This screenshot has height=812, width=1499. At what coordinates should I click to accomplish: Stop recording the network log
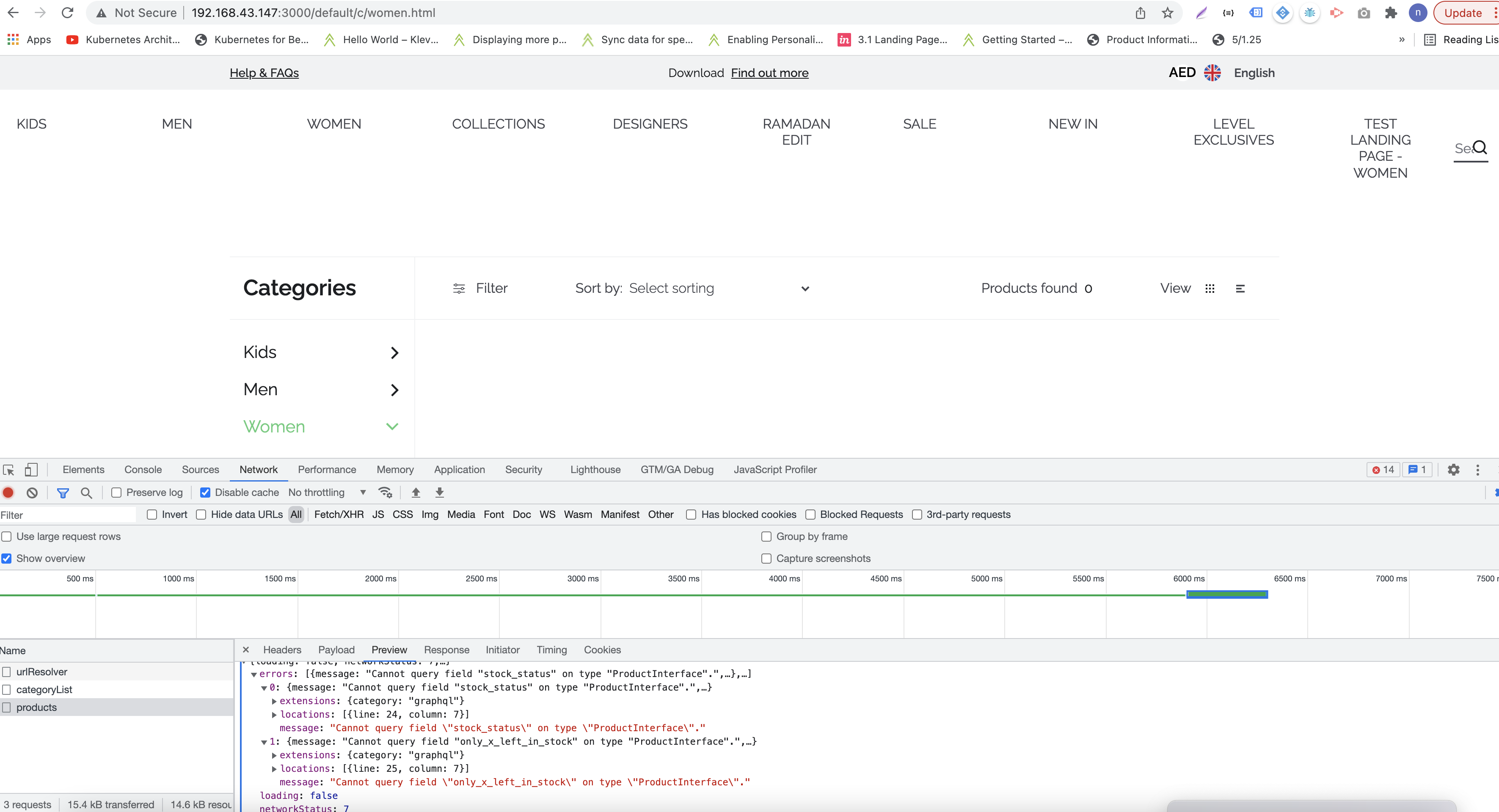pos(8,492)
